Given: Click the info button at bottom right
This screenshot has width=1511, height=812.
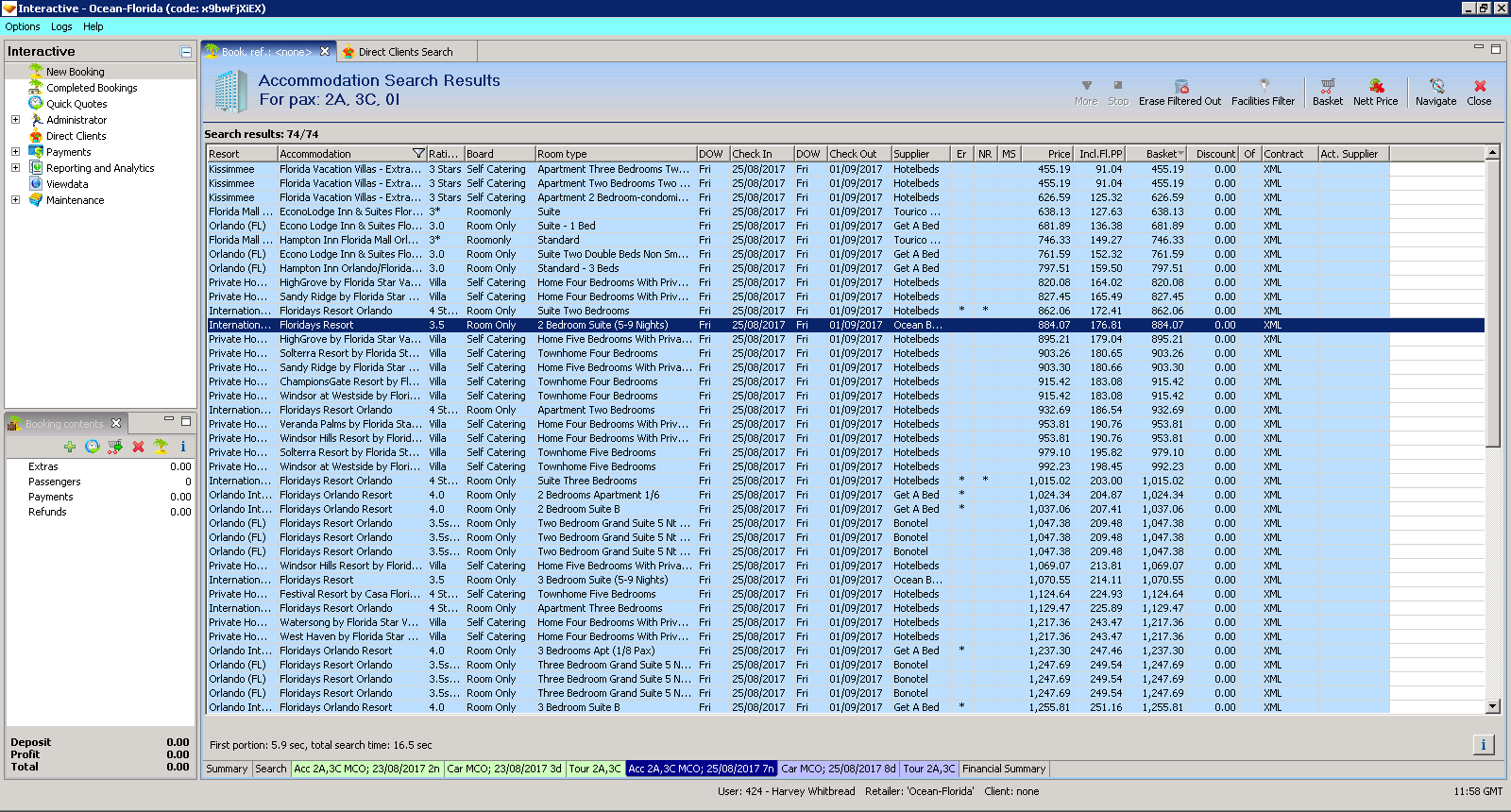Looking at the screenshot, I should click(1483, 745).
